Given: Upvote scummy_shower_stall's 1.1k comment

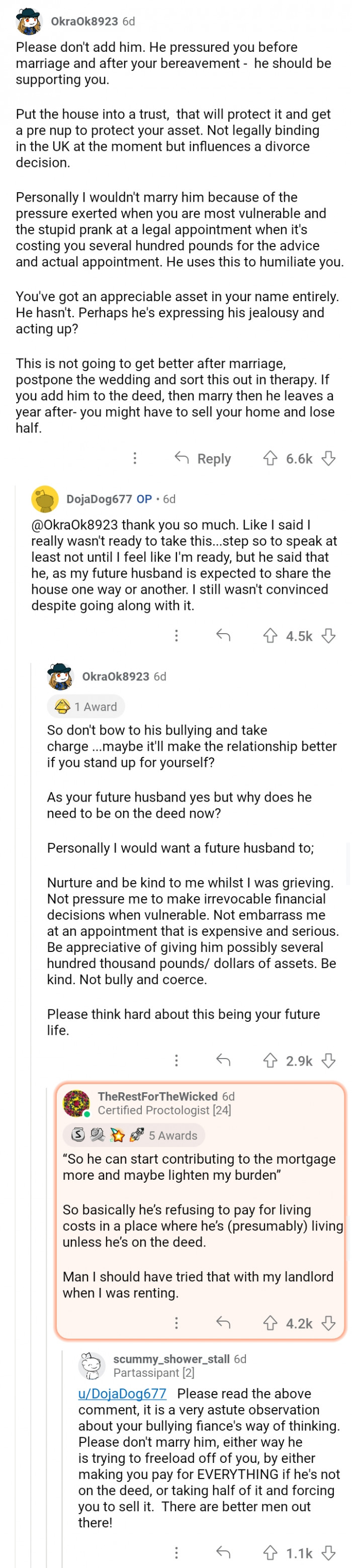Looking at the screenshot, I should (270, 1553).
